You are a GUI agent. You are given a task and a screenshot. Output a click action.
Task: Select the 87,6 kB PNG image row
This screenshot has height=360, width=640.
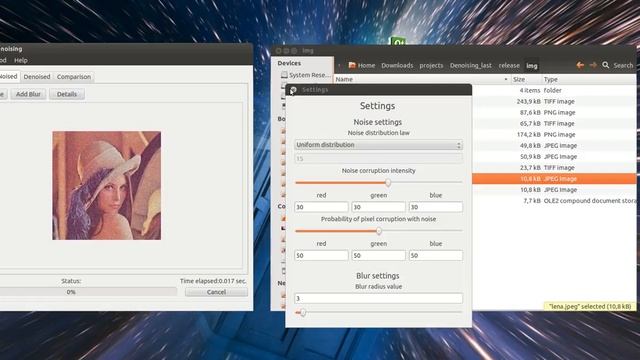point(554,112)
